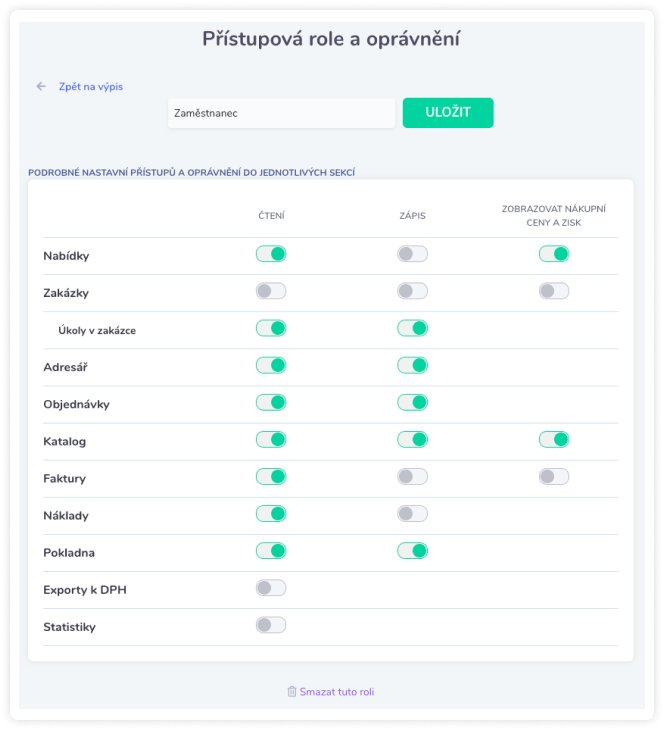Turn off Čtení toggle for Adresář
Screen dimensions: 664x730
[x=271, y=365]
